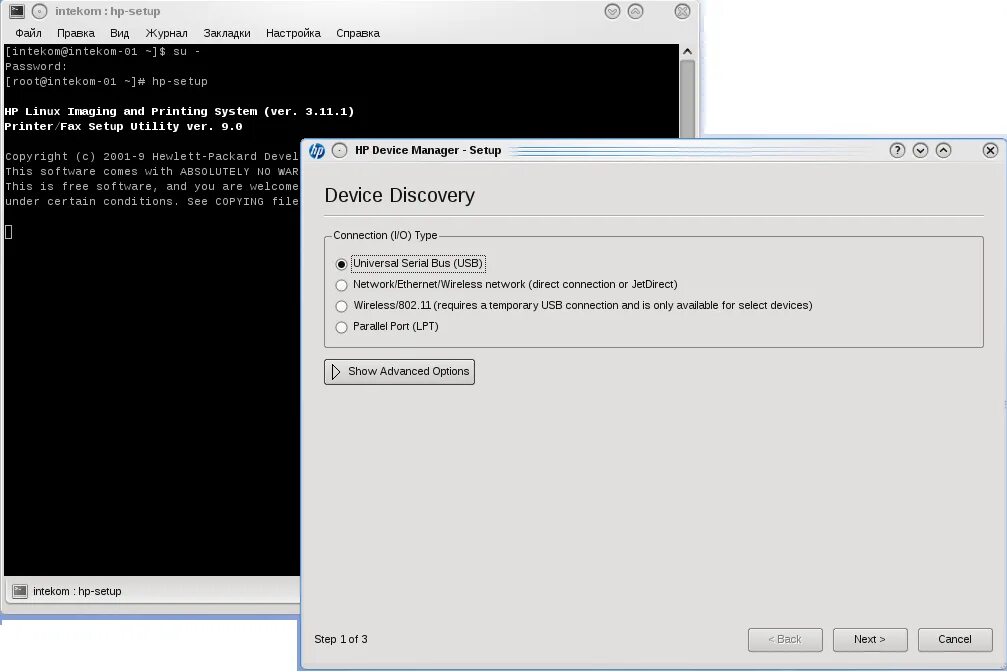This screenshot has width=1007, height=672.
Task: Open the Закладки menu in terminal
Action: 227,33
